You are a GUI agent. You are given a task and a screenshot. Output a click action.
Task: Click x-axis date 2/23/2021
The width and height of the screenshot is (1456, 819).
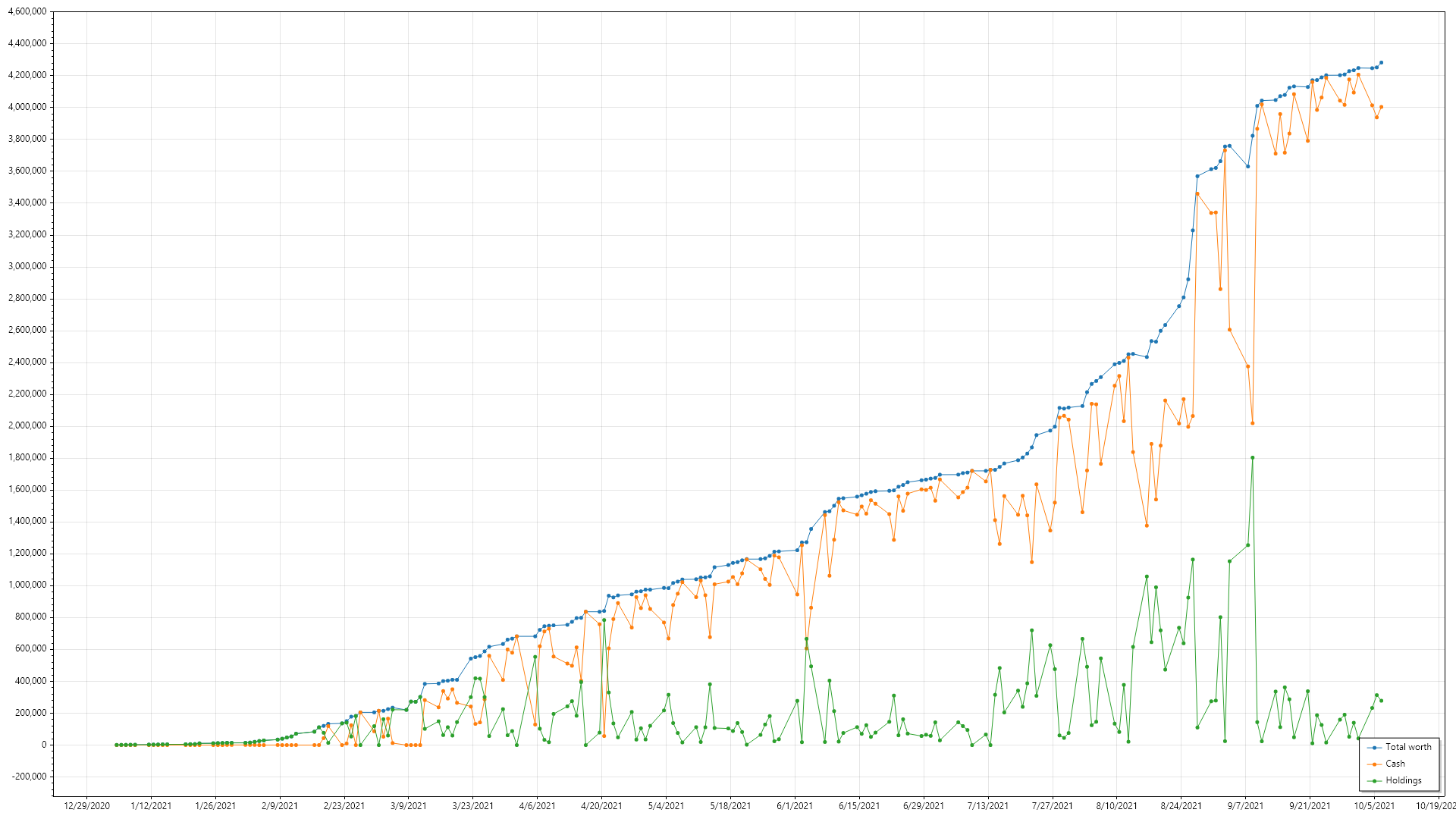point(344,806)
